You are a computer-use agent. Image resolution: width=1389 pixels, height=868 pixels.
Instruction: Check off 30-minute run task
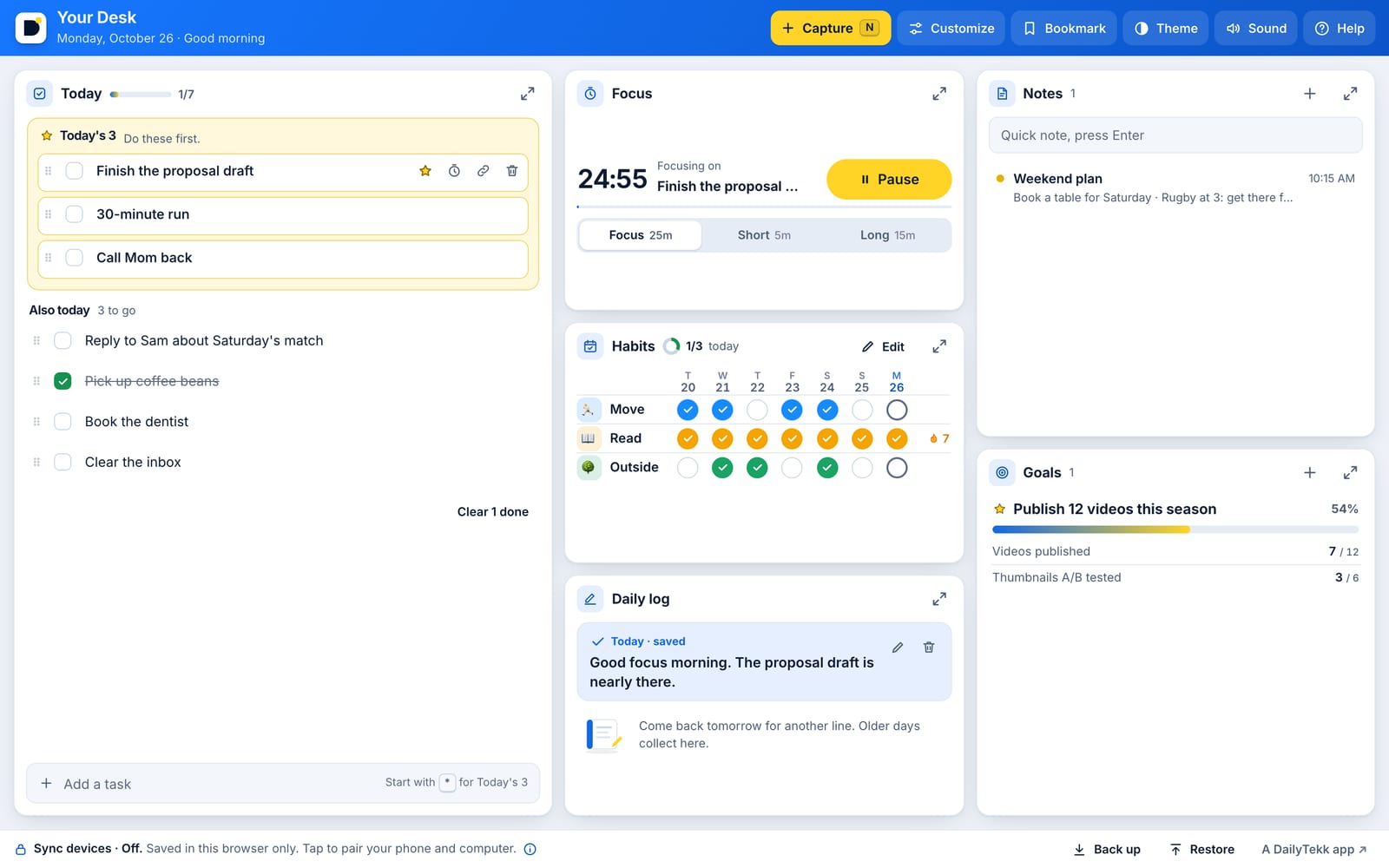click(x=75, y=214)
